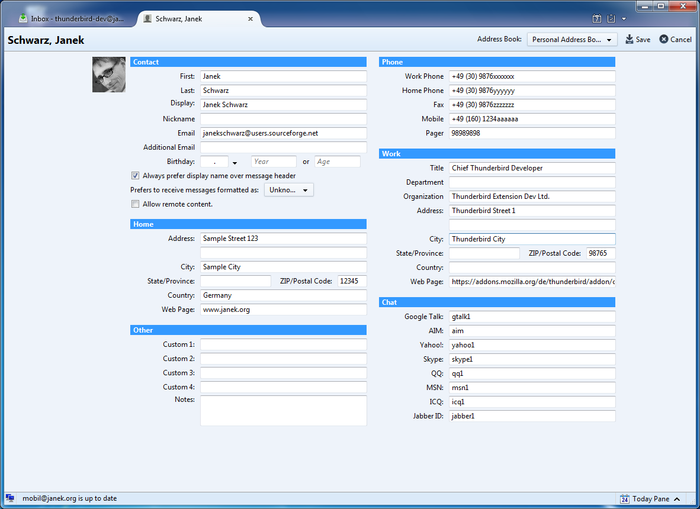
Task: Open the Address Book dropdown
Action: click(x=572, y=39)
